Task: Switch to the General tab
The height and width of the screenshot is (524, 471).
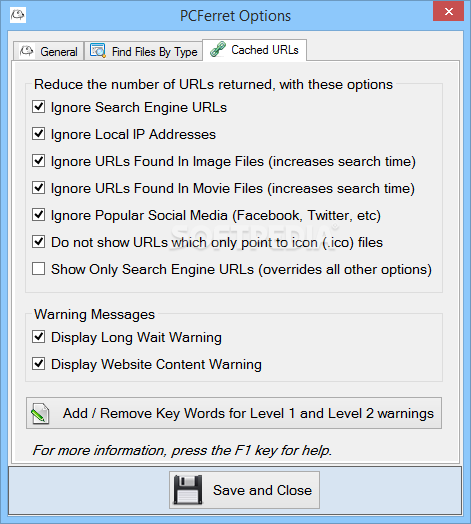Action: pos(48,51)
